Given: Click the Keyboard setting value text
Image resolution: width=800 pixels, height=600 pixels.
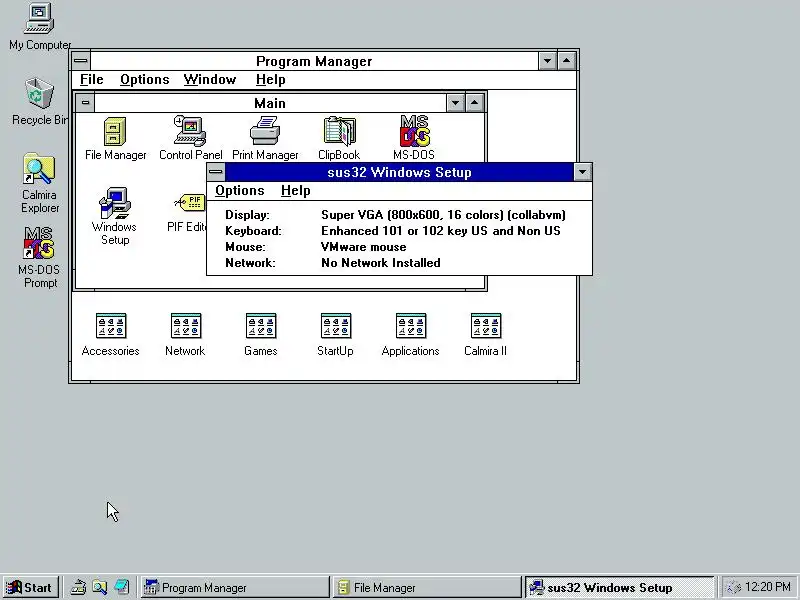Looking at the screenshot, I should pos(441,231).
